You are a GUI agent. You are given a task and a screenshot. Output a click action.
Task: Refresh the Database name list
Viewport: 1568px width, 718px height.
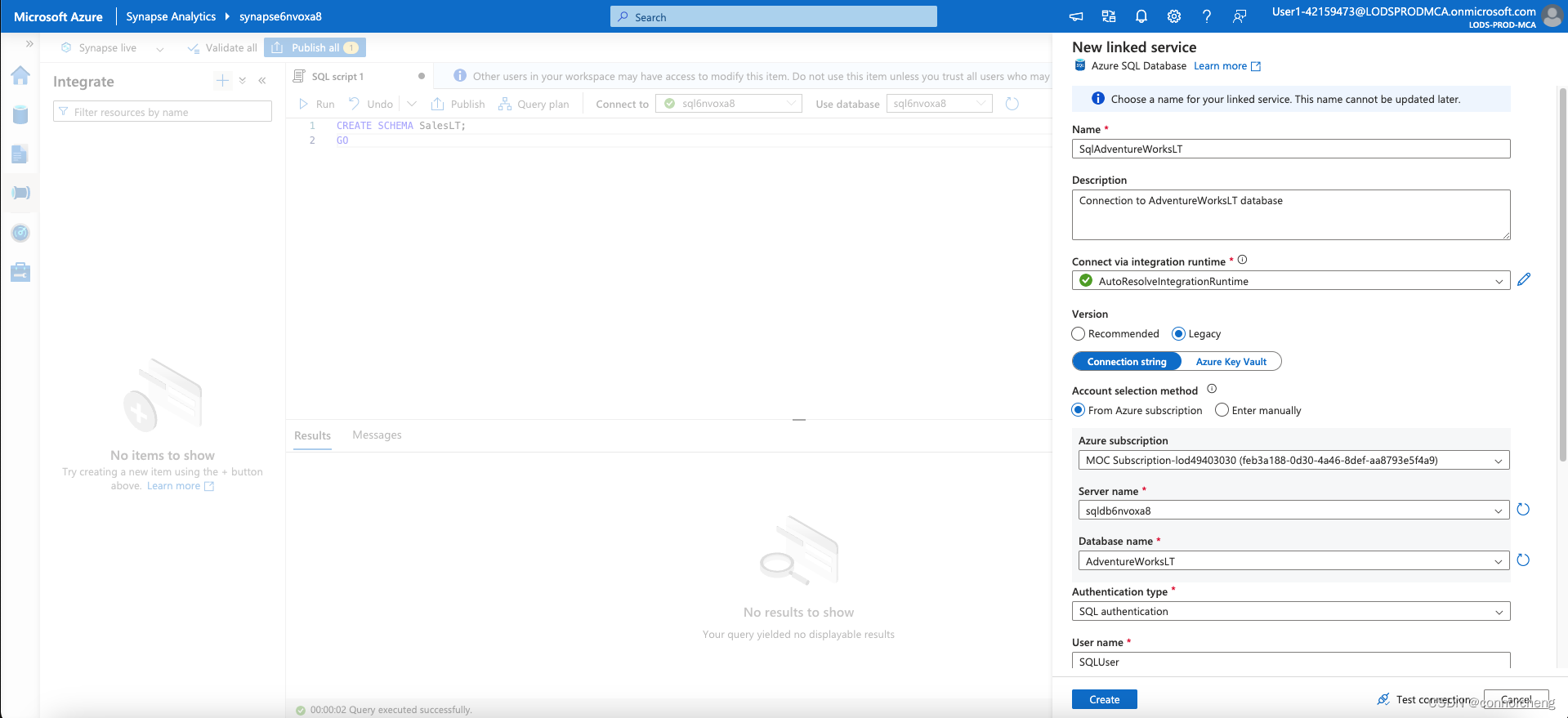tap(1523, 560)
